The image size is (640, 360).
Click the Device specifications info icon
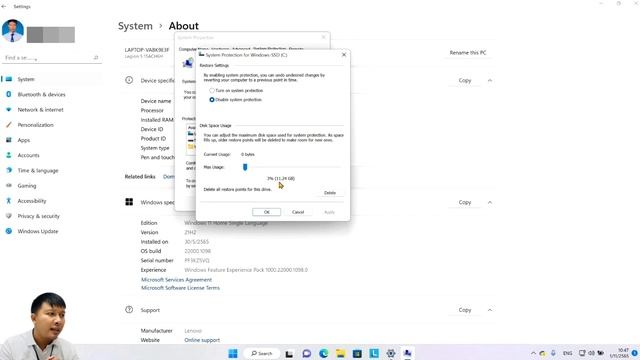tap(129, 80)
